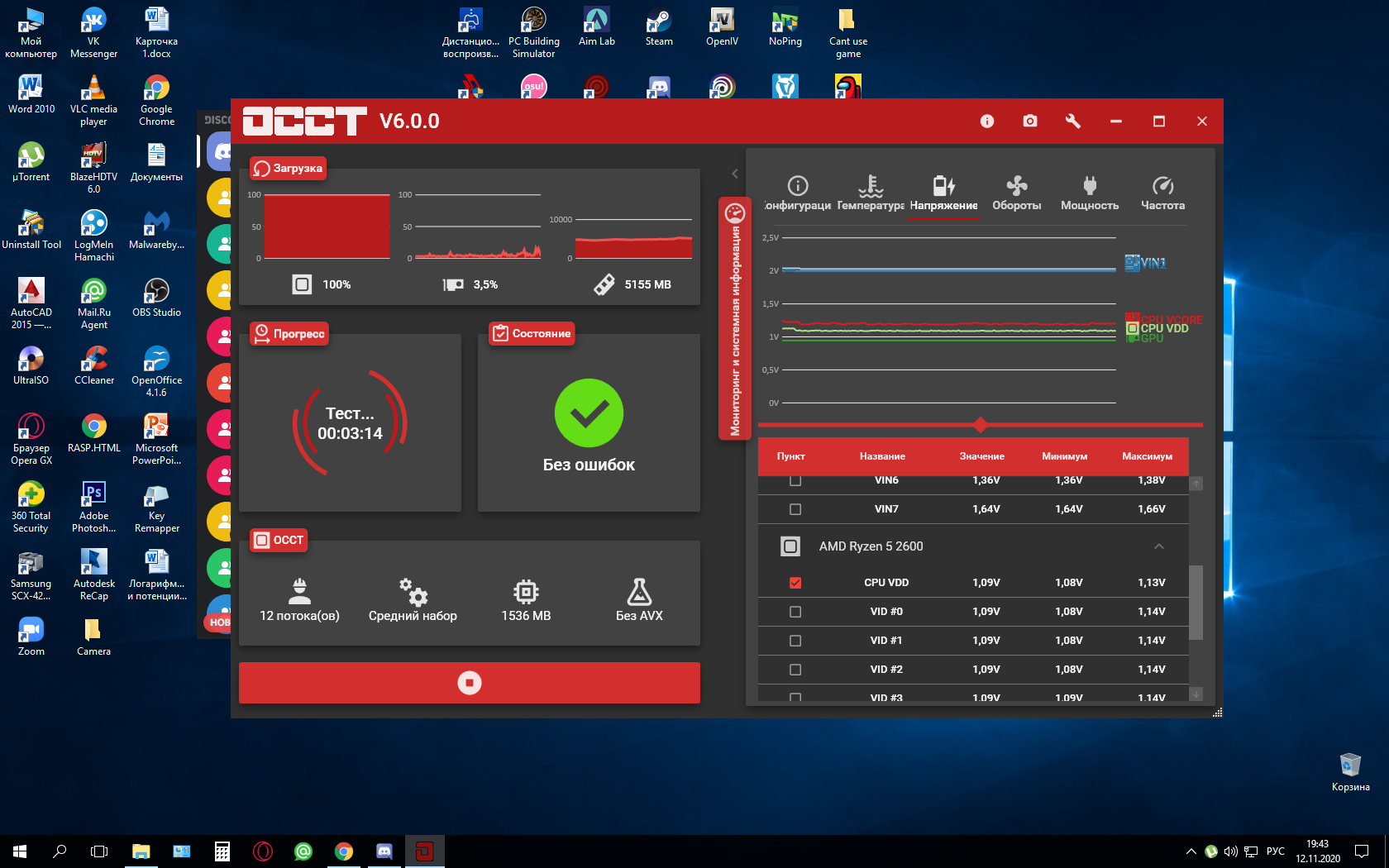Screen dimensions: 1389x868
Task: Select the CCleaner desktop shortcut
Action: click(94, 365)
